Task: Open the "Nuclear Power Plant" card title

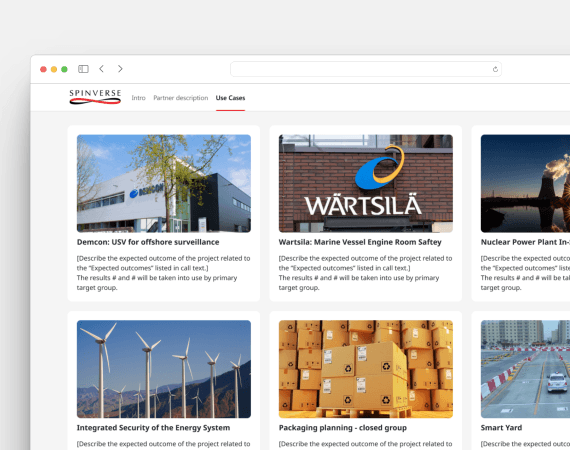Action: point(525,242)
